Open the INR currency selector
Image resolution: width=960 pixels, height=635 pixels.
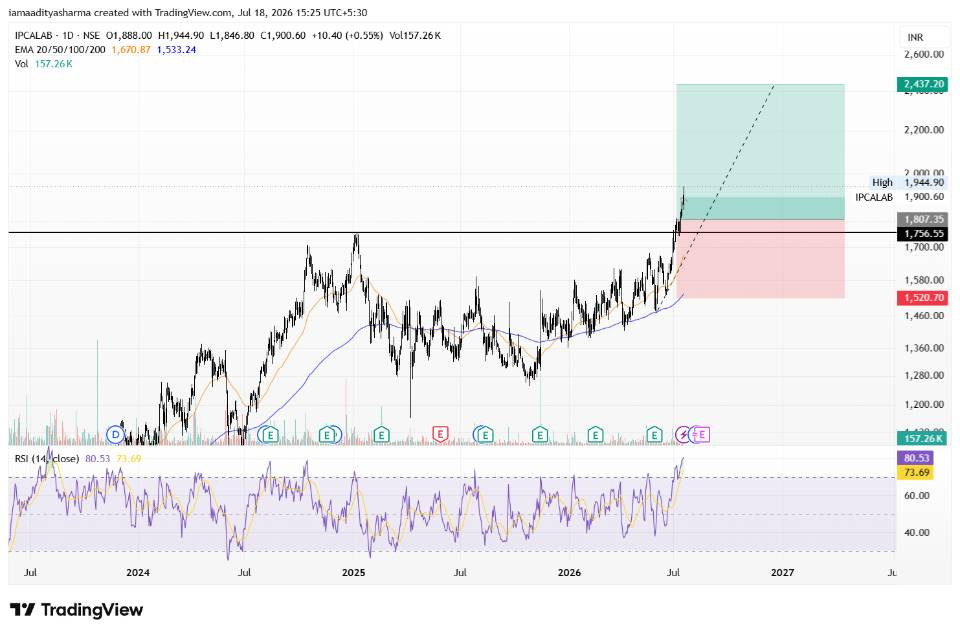pos(915,37)
